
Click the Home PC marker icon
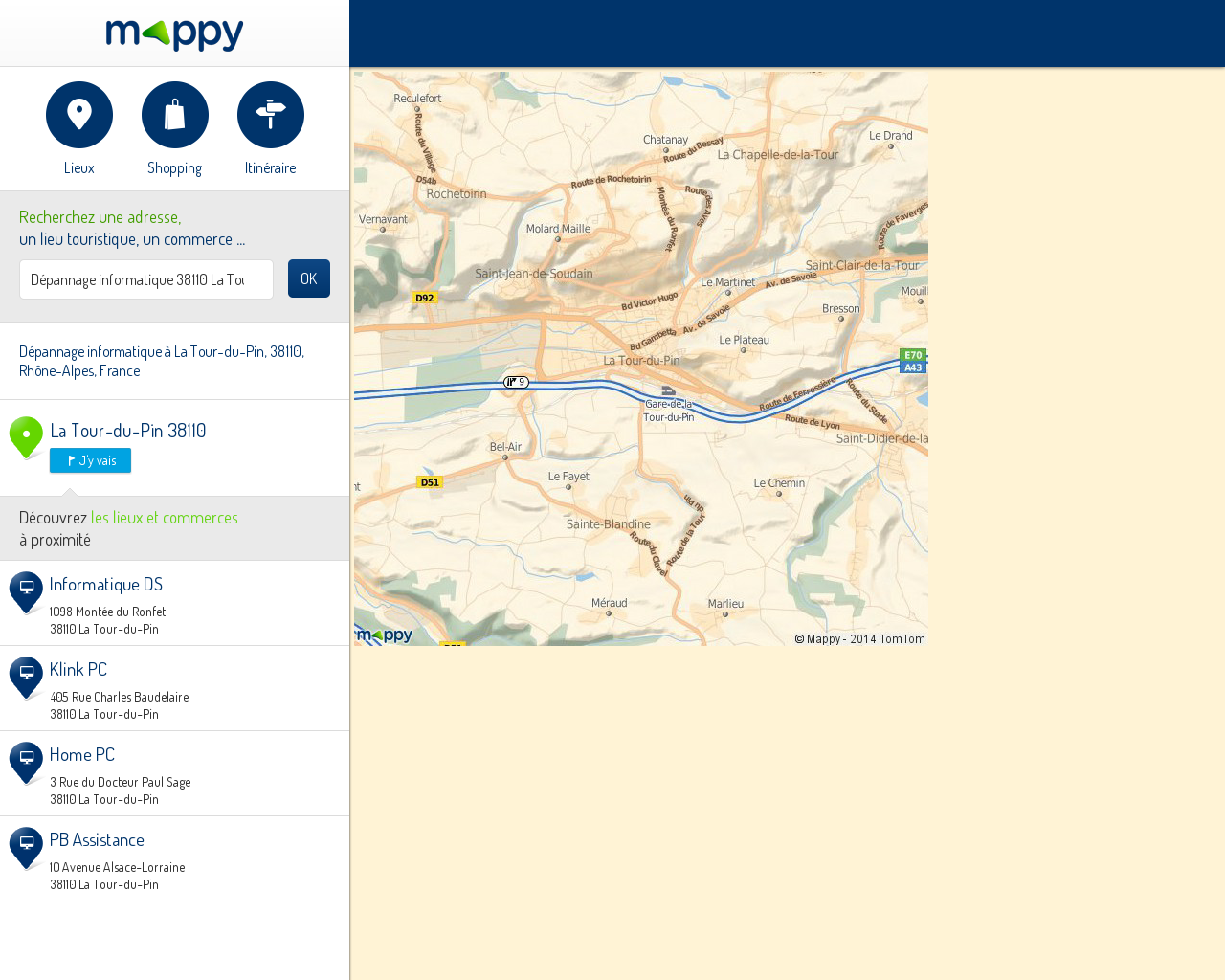[26, 763]
